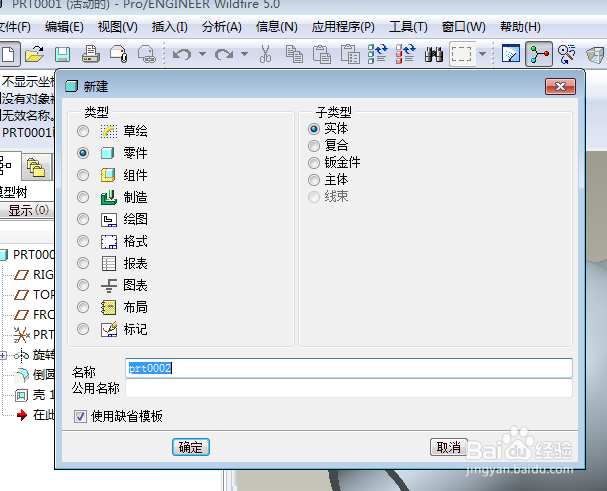Open the Show model tree dropdown
Image resolution: width=607 pixels, height=491 pixels.
tap(27, 210)
